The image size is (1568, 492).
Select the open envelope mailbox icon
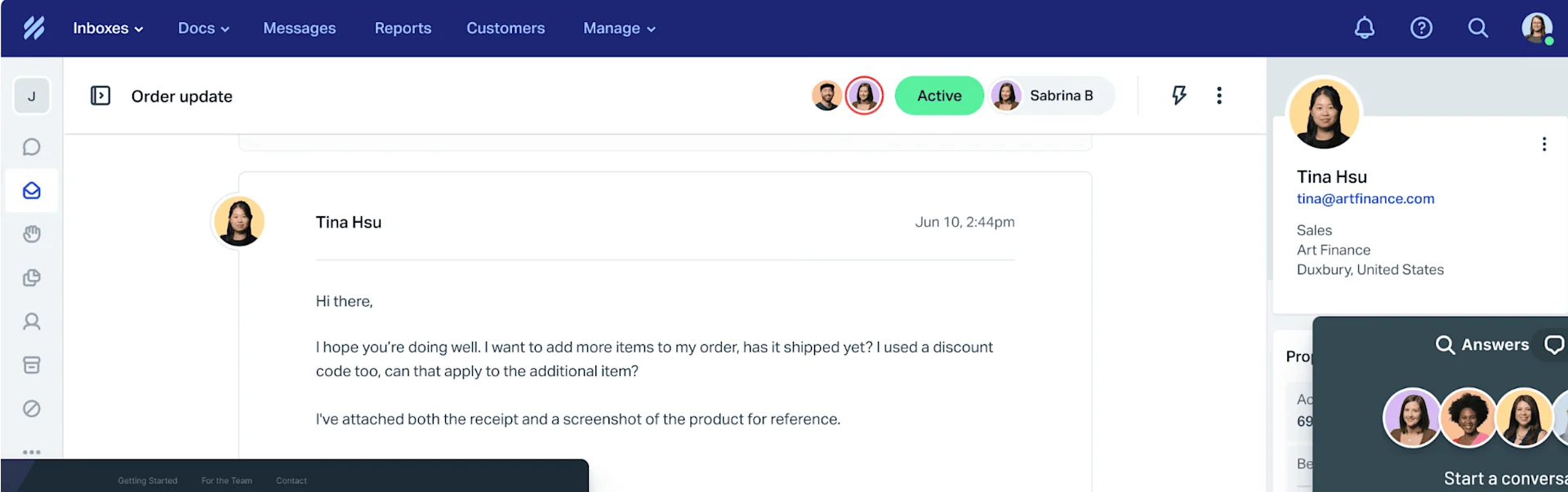point(32,190)
